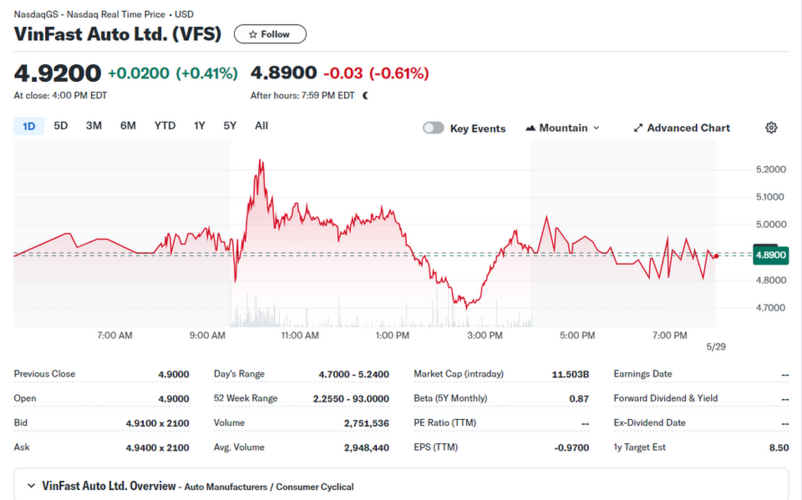This screenshot has height=500, width=802.
Task: Click the Forward Dividend & Yield label
Action: (666, 398)
